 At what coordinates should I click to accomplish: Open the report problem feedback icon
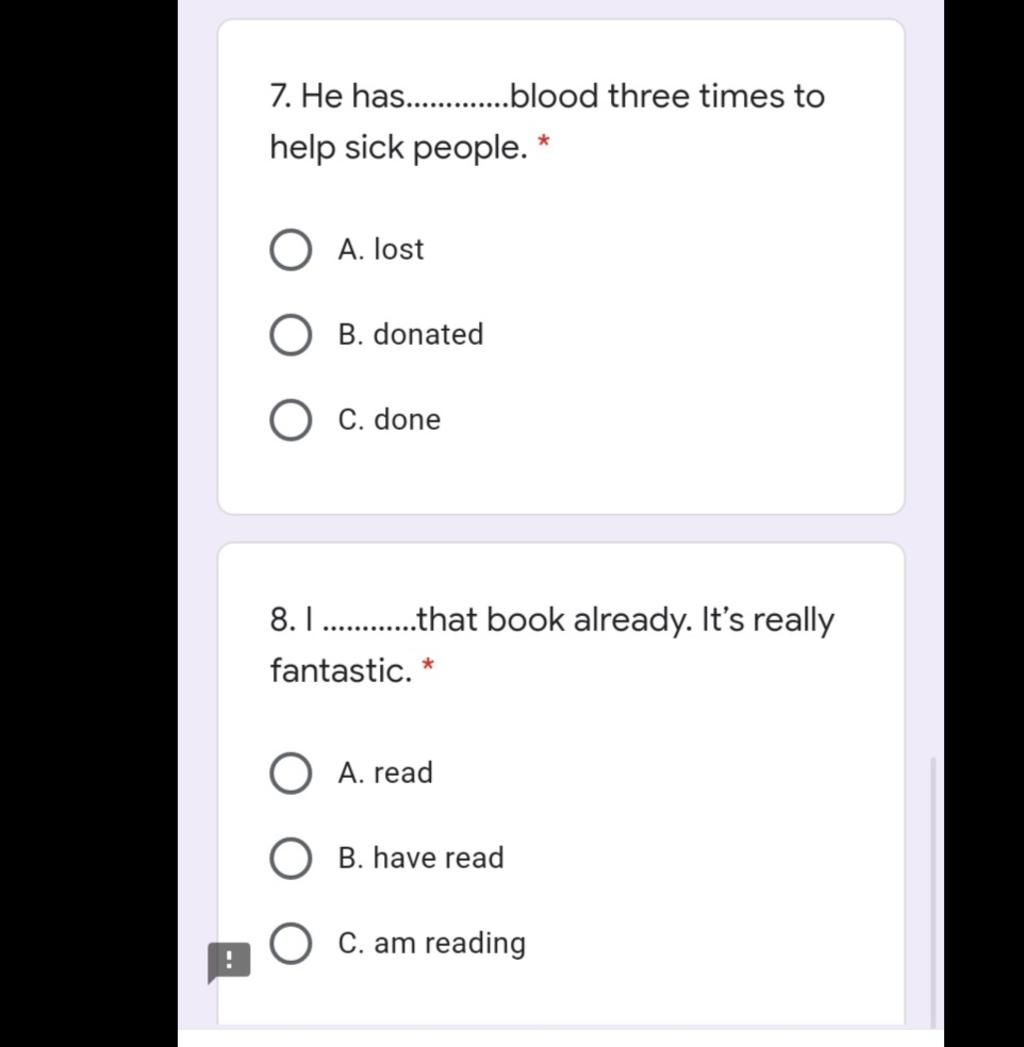pyautogui.click(x=229, y=962)
